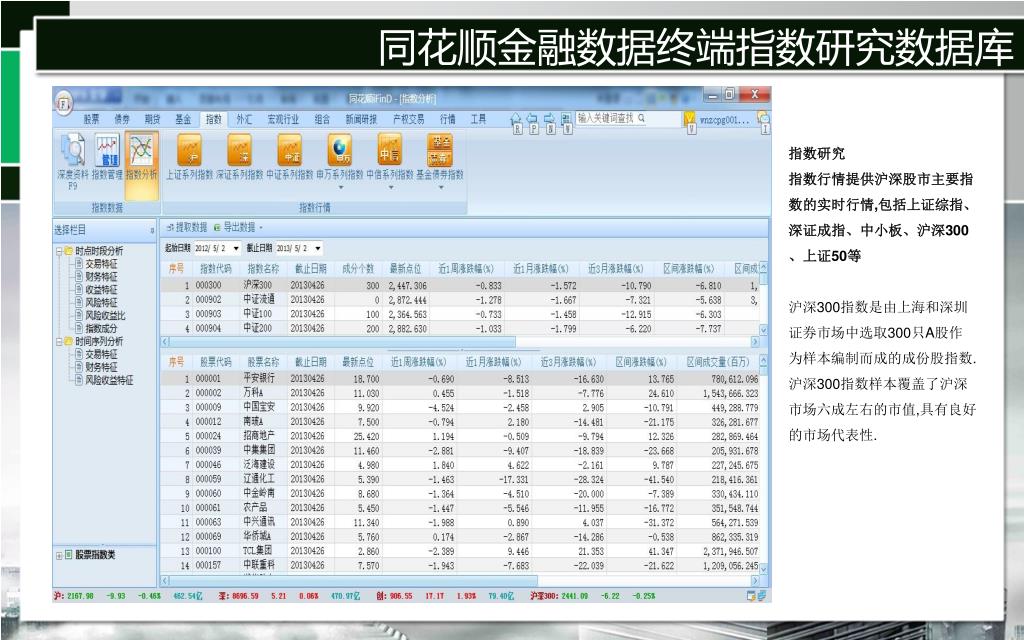Switch to the 工具 menu tab
The image size is (1024, 640).
479,119
